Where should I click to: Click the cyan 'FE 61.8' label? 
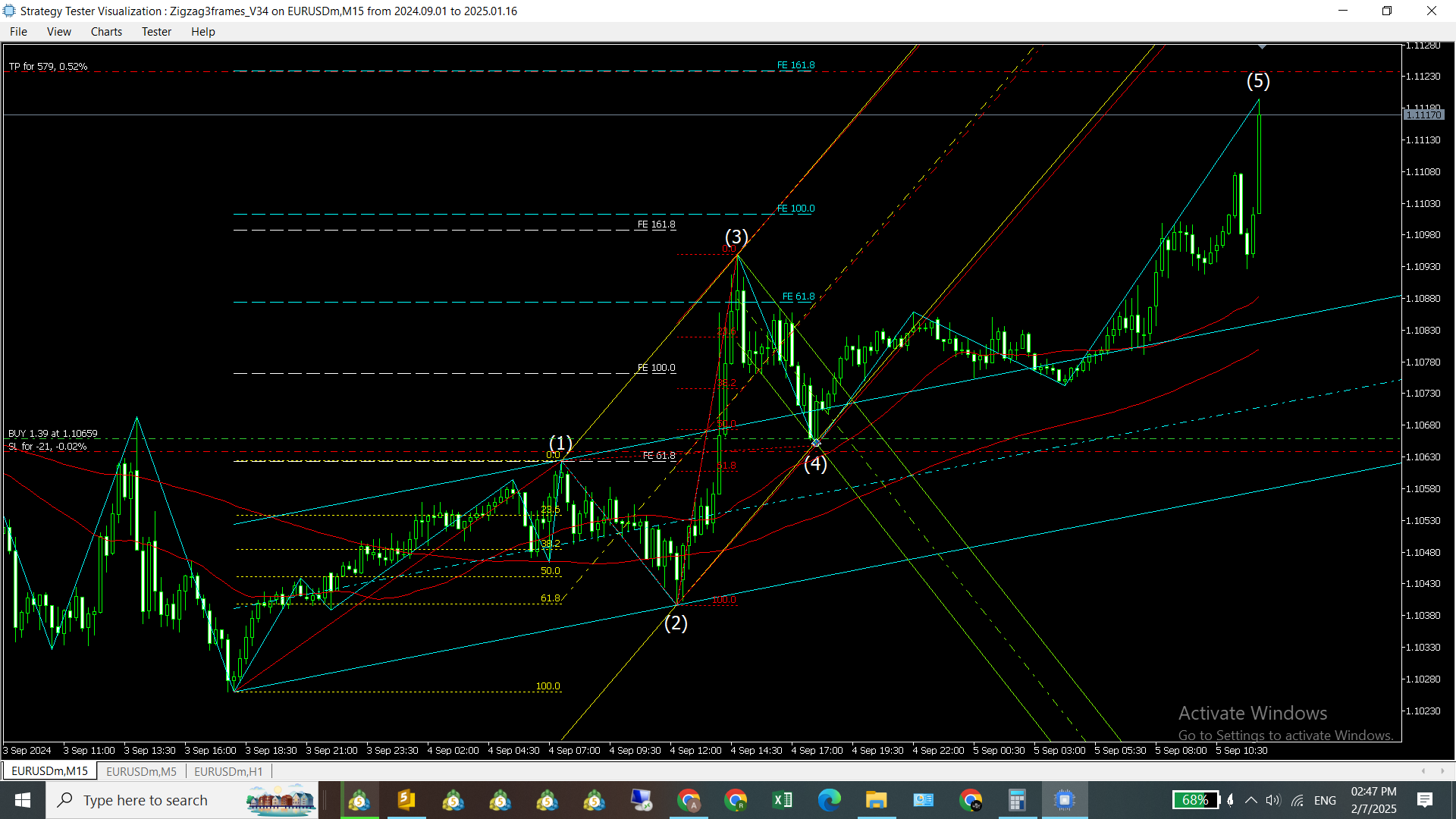click(x=799, y=297)
